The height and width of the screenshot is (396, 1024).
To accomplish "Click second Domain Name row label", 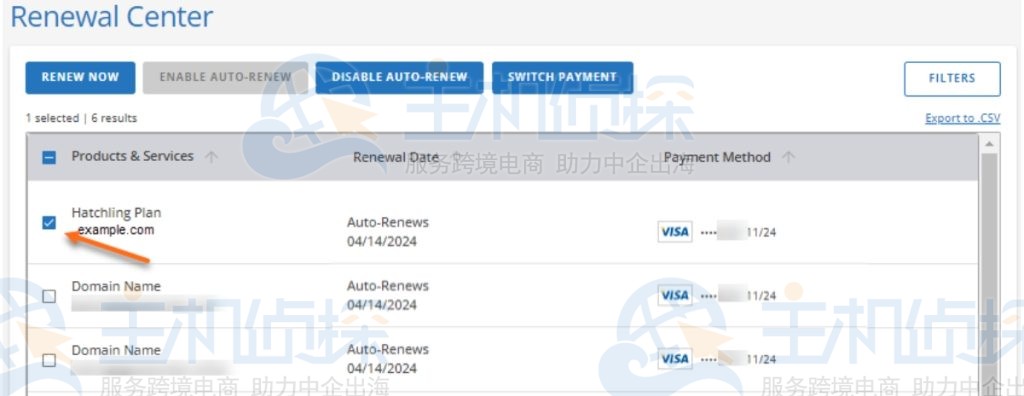I will click(x=116, y=350).
